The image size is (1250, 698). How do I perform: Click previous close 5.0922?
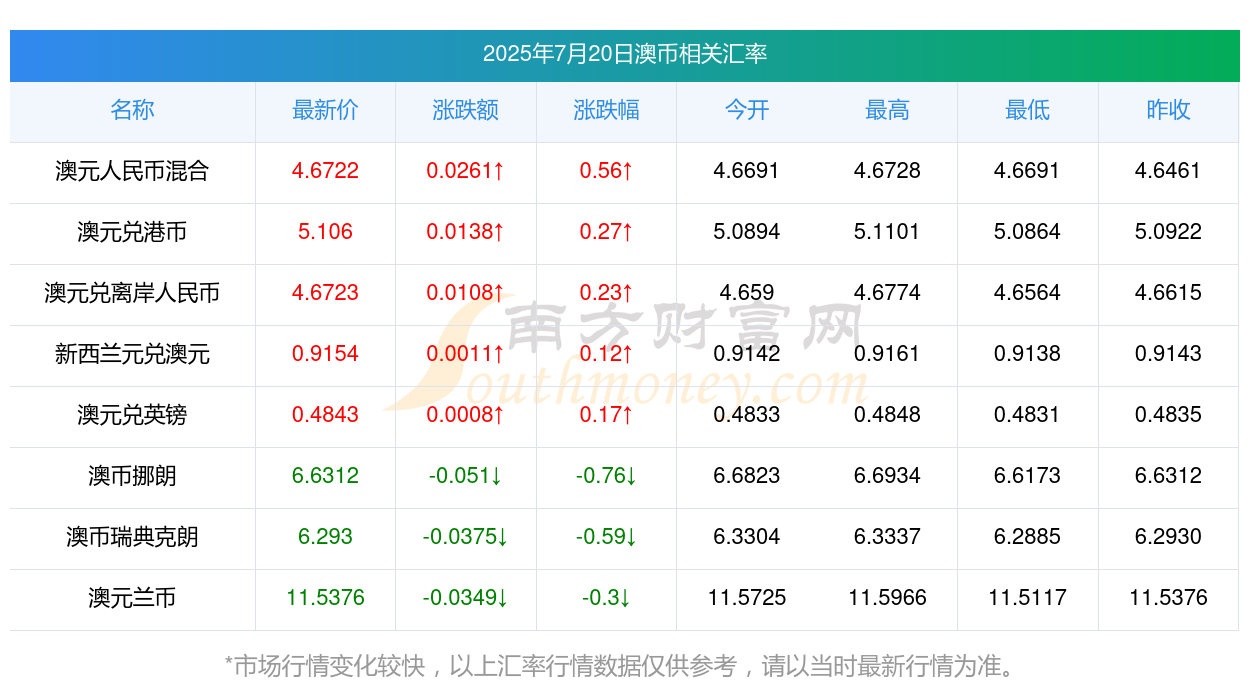1168,232
